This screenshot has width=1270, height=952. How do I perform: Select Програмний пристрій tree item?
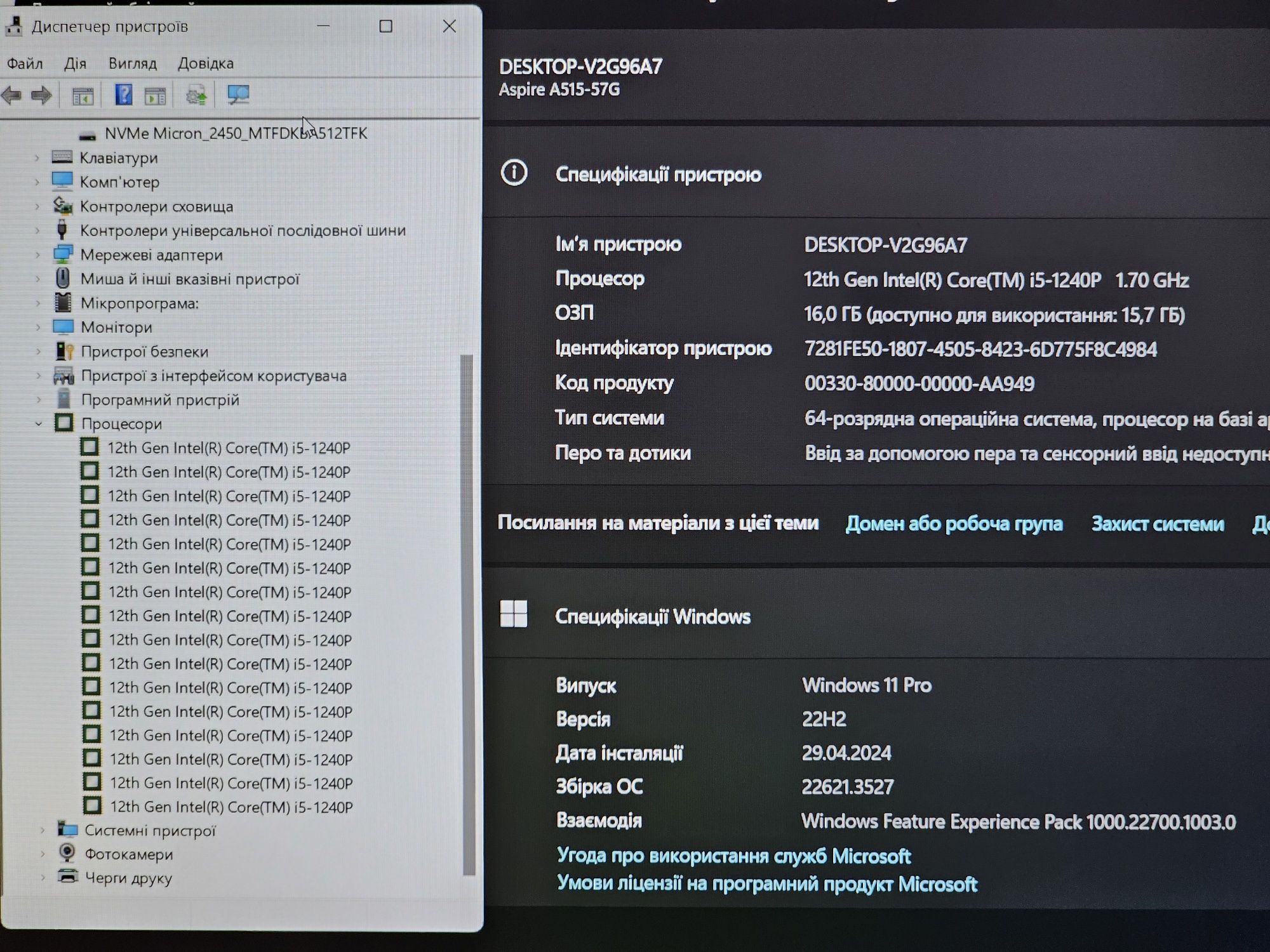coord(160,400)
